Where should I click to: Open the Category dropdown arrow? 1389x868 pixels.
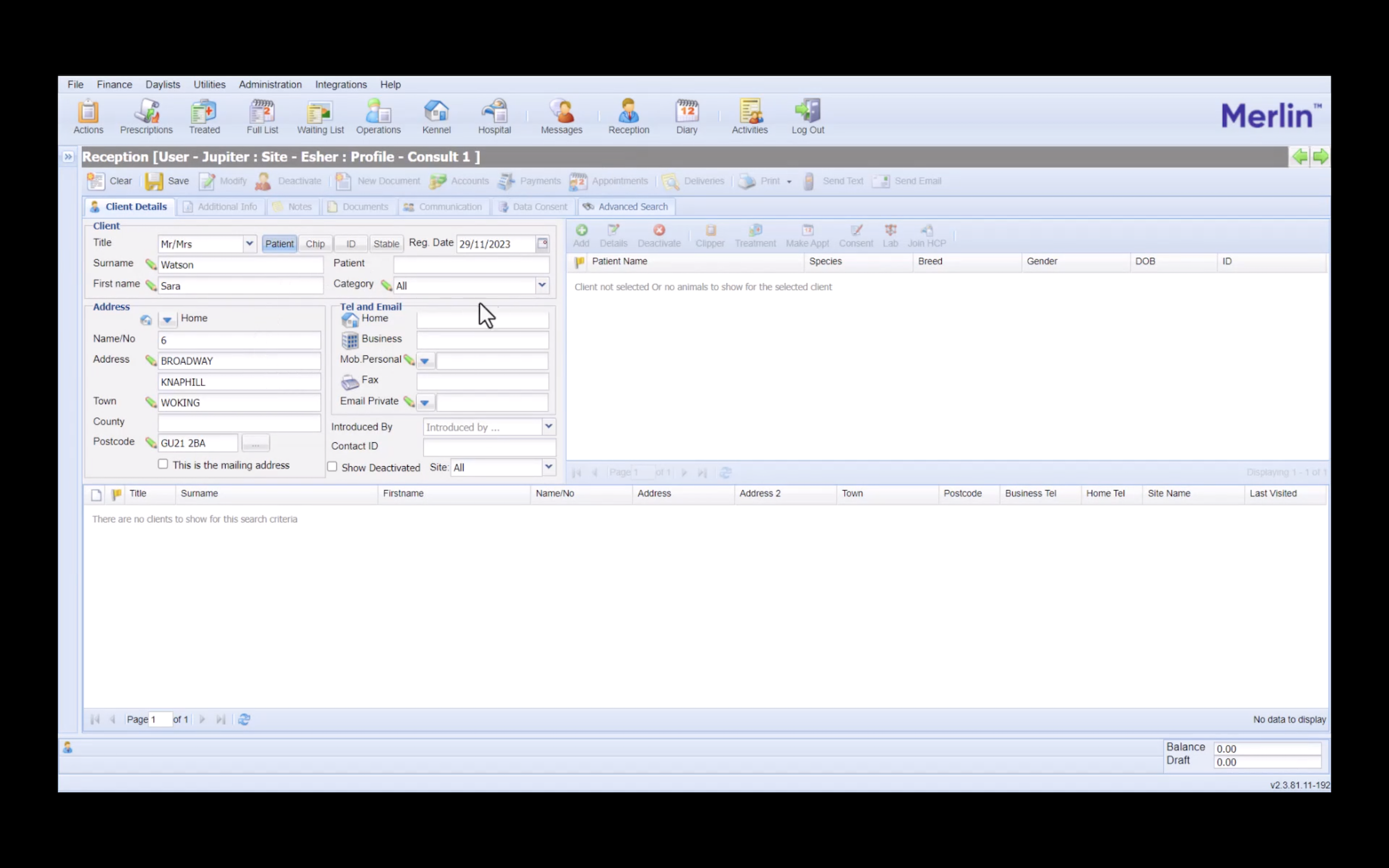point(542,285)
